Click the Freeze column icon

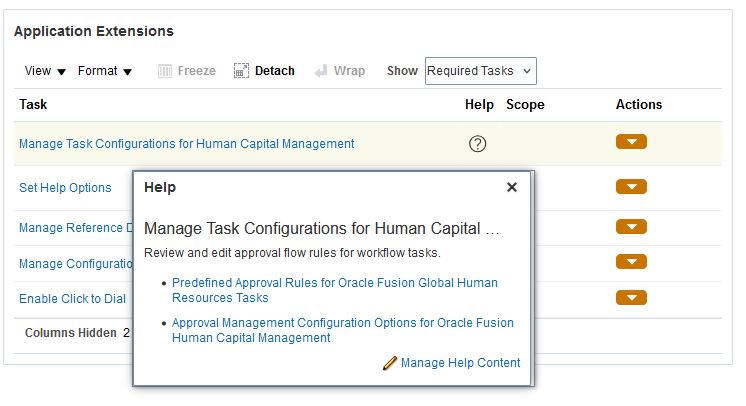point(165,71)
